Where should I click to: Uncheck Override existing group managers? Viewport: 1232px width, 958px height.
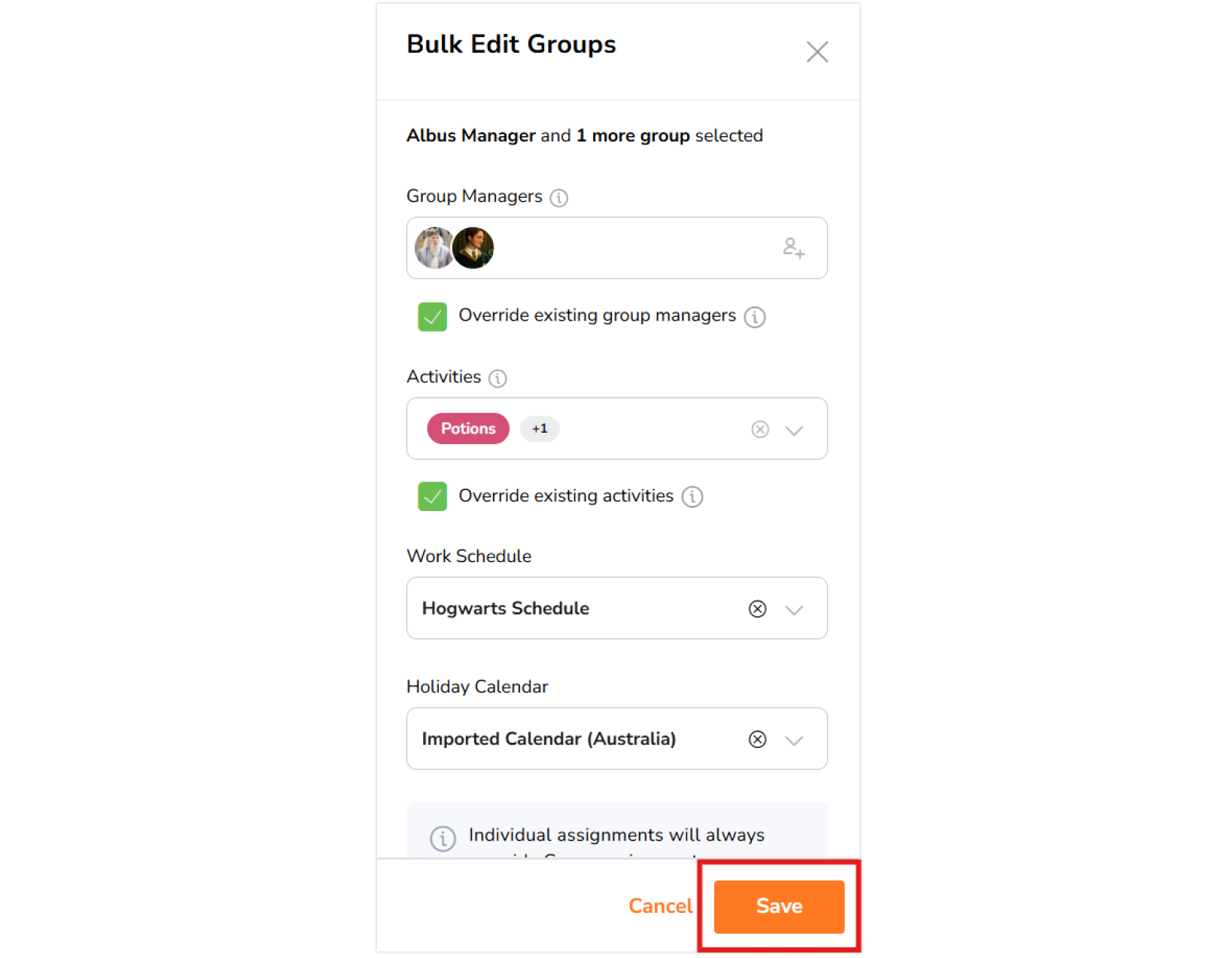pyautogui.click(x=432, y=317)
